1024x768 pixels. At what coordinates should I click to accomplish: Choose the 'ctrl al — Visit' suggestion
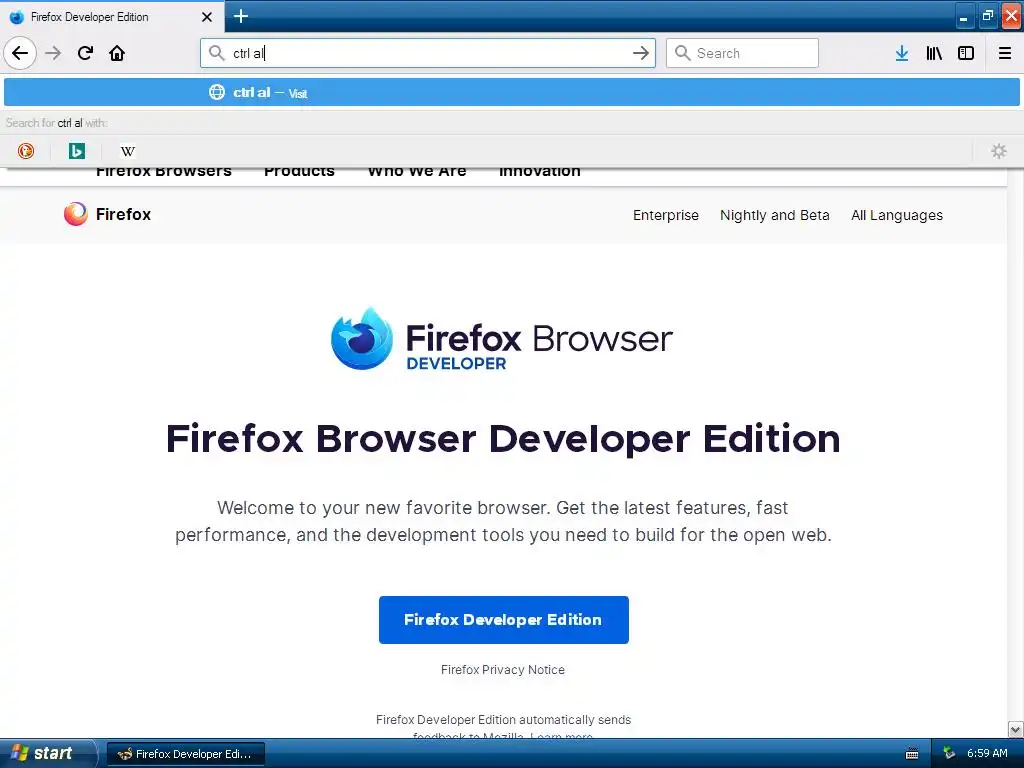(511, 92)
